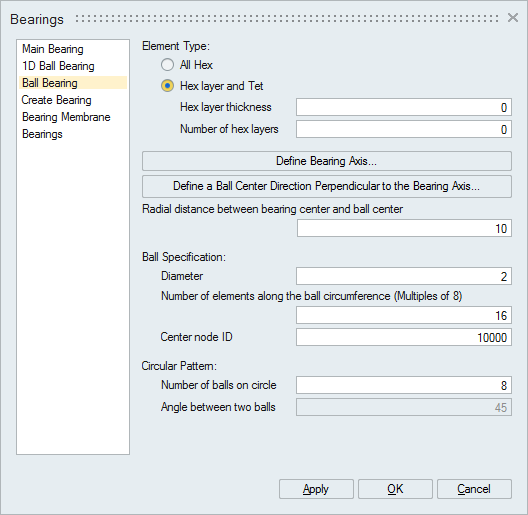Click Number of balls on circle field
Image resolution: width=528 pixels, height=515 pixels.
tap(404, 385)
